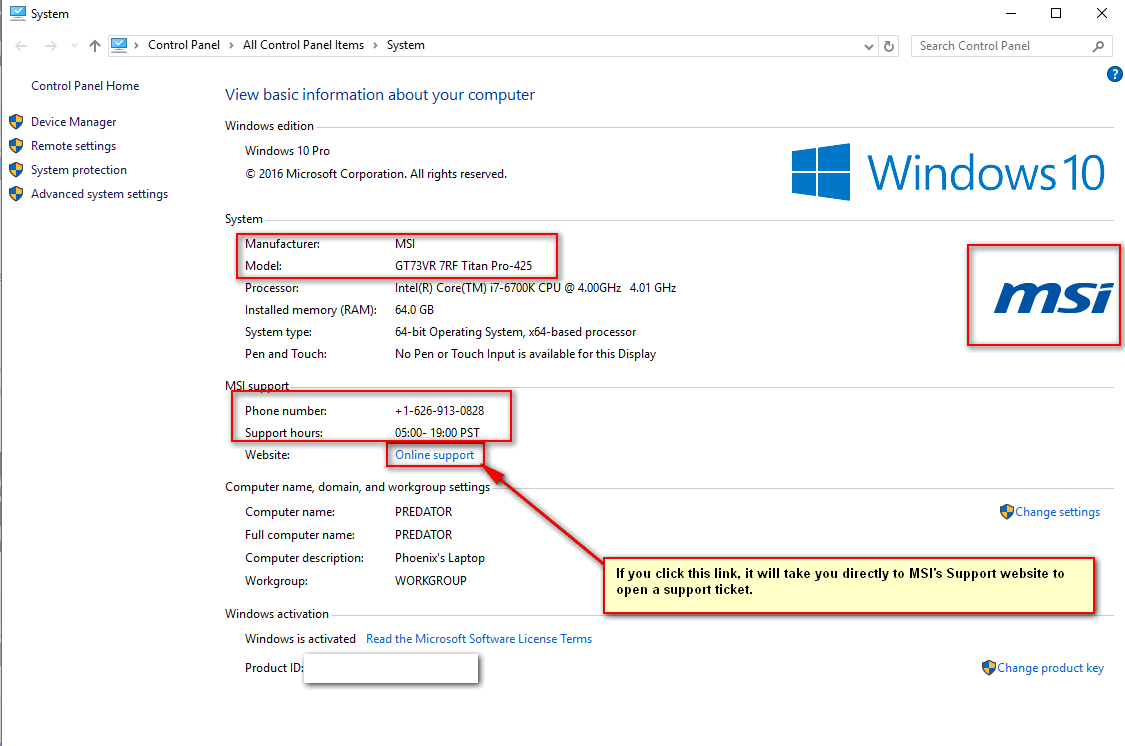1125x746 pixels.
Task: Open Remote settings link
Action: click(73, 146)
